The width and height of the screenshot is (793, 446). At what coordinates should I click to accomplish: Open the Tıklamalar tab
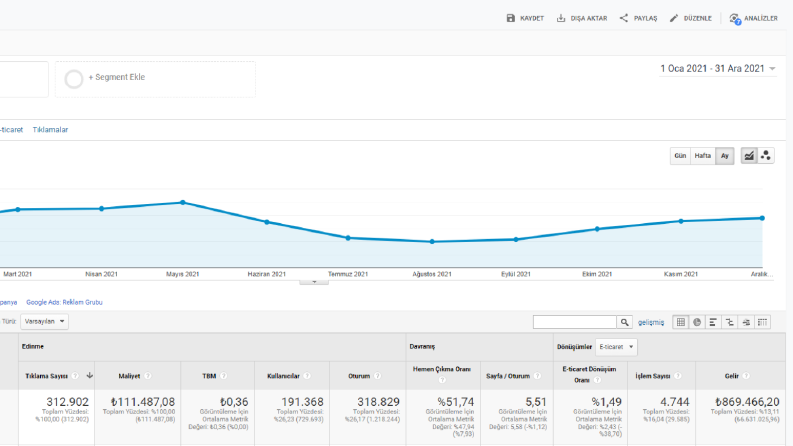tap(50, 129)
